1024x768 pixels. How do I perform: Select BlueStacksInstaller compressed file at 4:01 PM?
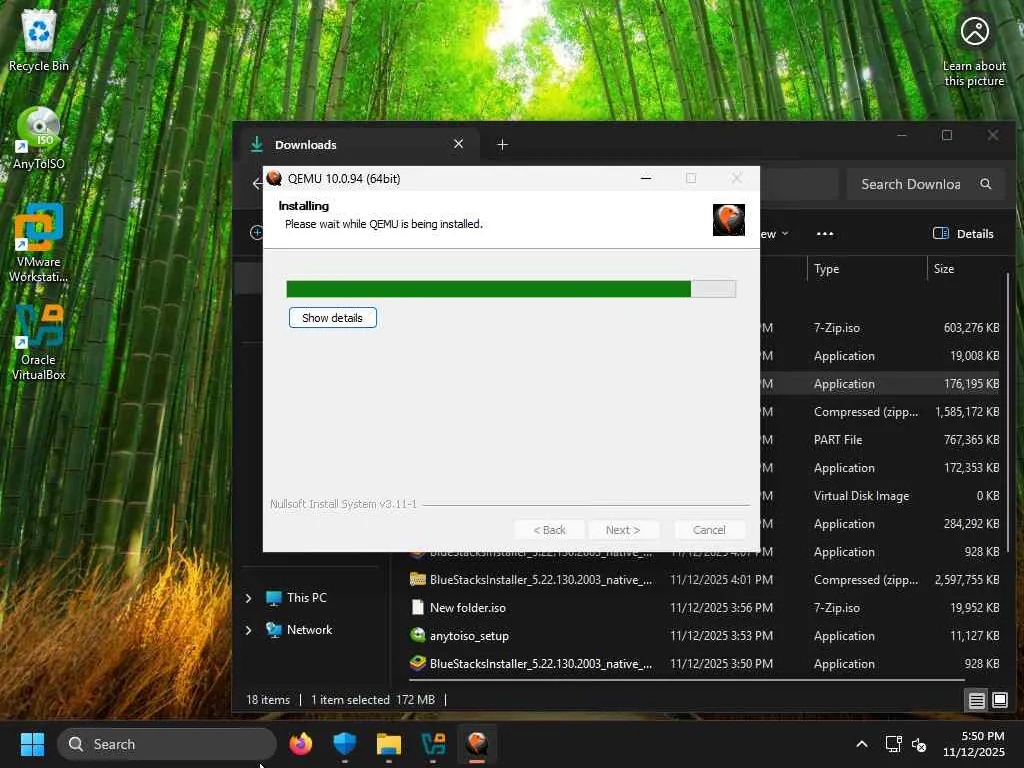(541, 580)
